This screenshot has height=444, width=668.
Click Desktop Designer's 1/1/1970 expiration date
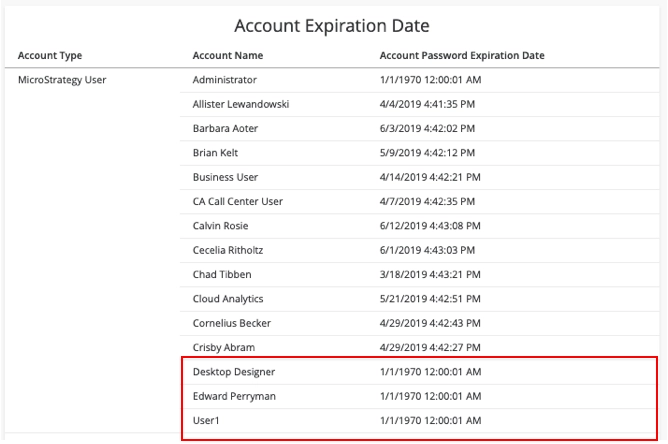click(430, 372)
